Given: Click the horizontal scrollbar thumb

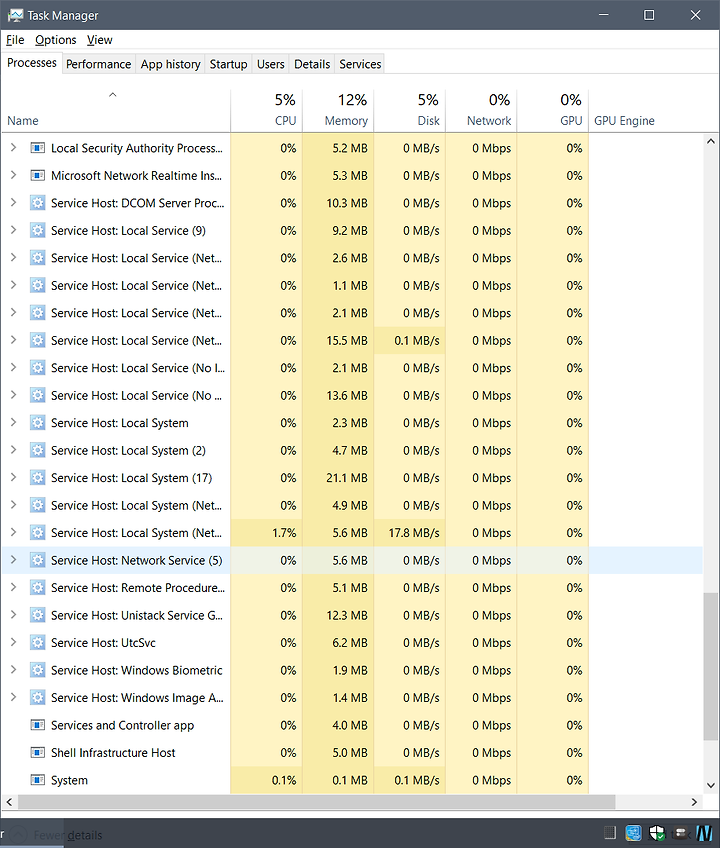Looking at the screenshot, I should (x=316, y=802).
